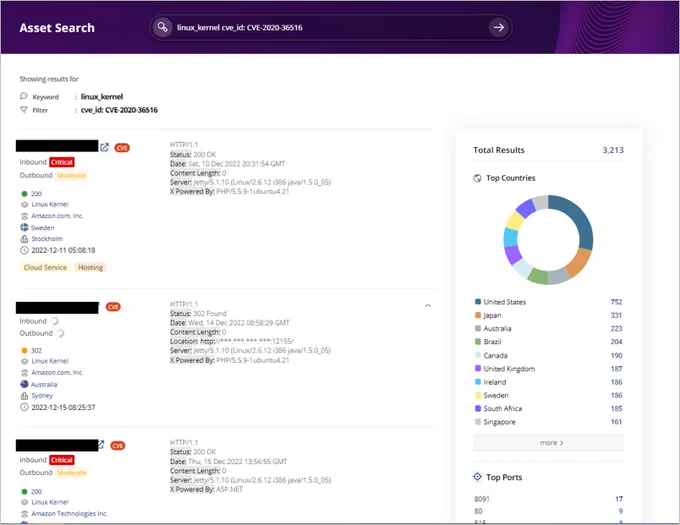The height and width of the screenshot is (525, 680).
Task: Click building icon next to Stockholm
Action: coord(24,239)
